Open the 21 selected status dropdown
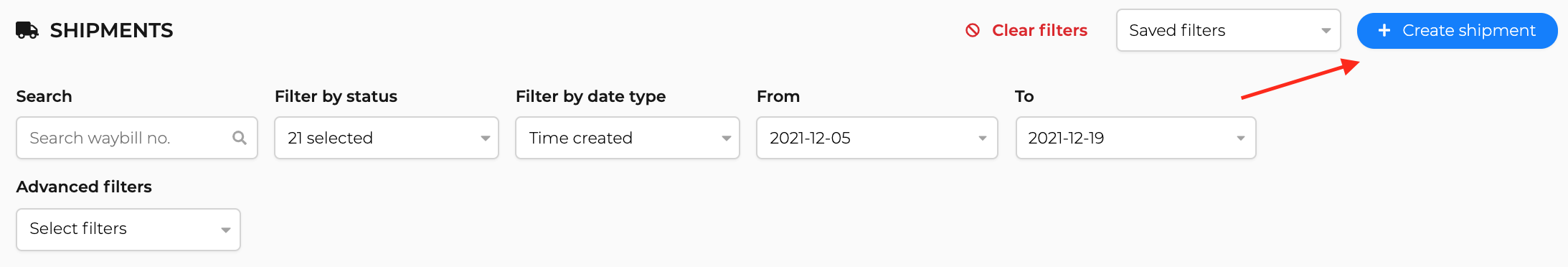The width and height of the screenshot is (1568, 267). tap(387, 138)
